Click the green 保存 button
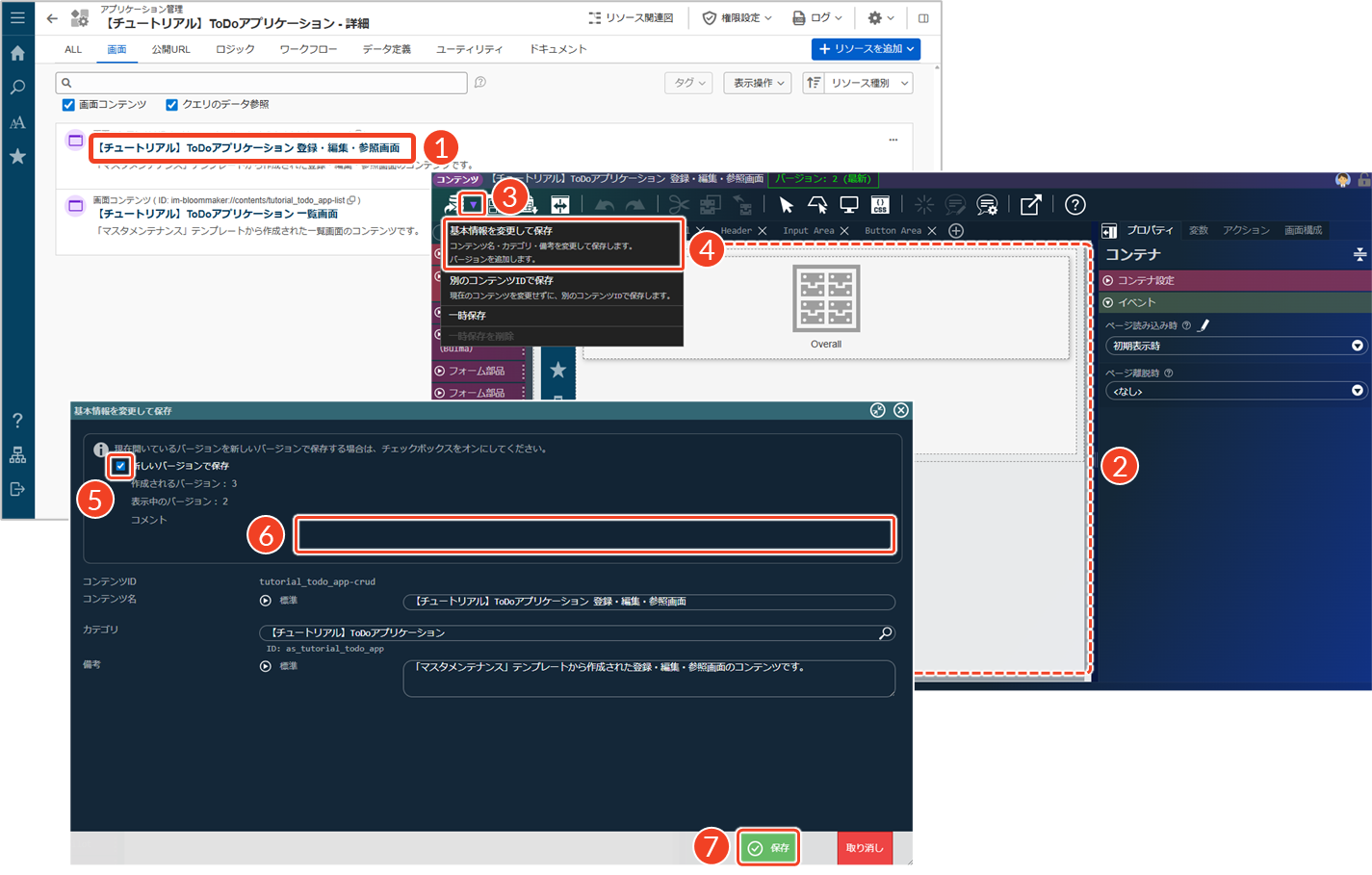Viewport: 1372px width, 875px height. pos(768,848)
